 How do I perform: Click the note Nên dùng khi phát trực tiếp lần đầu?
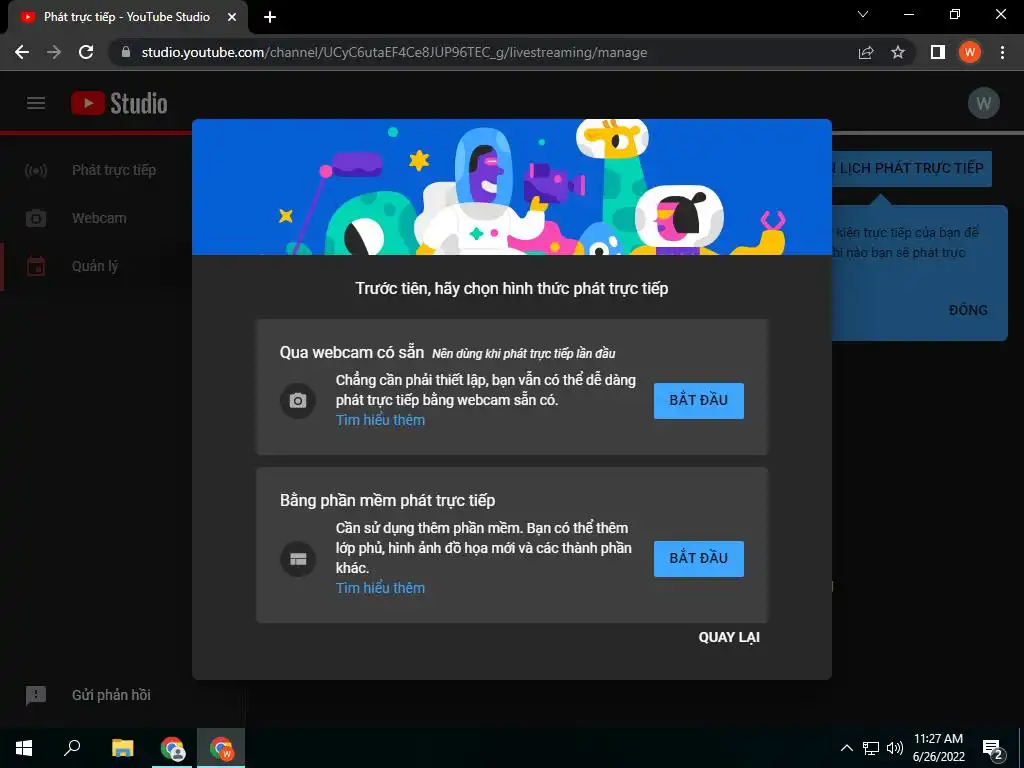tap(524, 354)
